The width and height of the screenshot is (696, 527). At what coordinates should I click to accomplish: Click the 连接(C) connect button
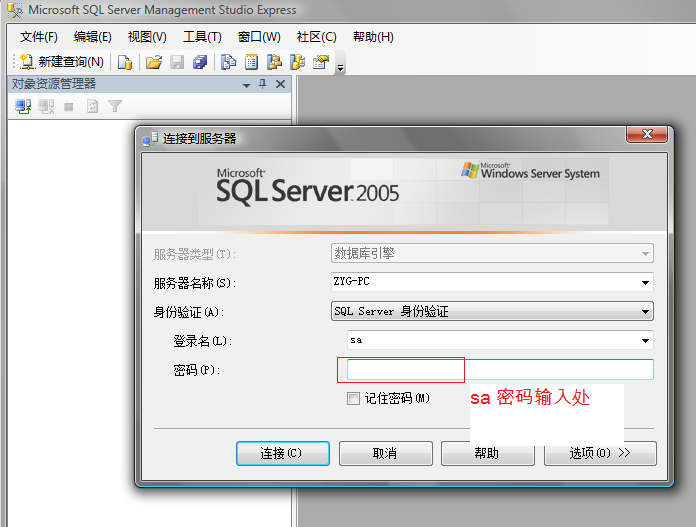pos(283,453)
